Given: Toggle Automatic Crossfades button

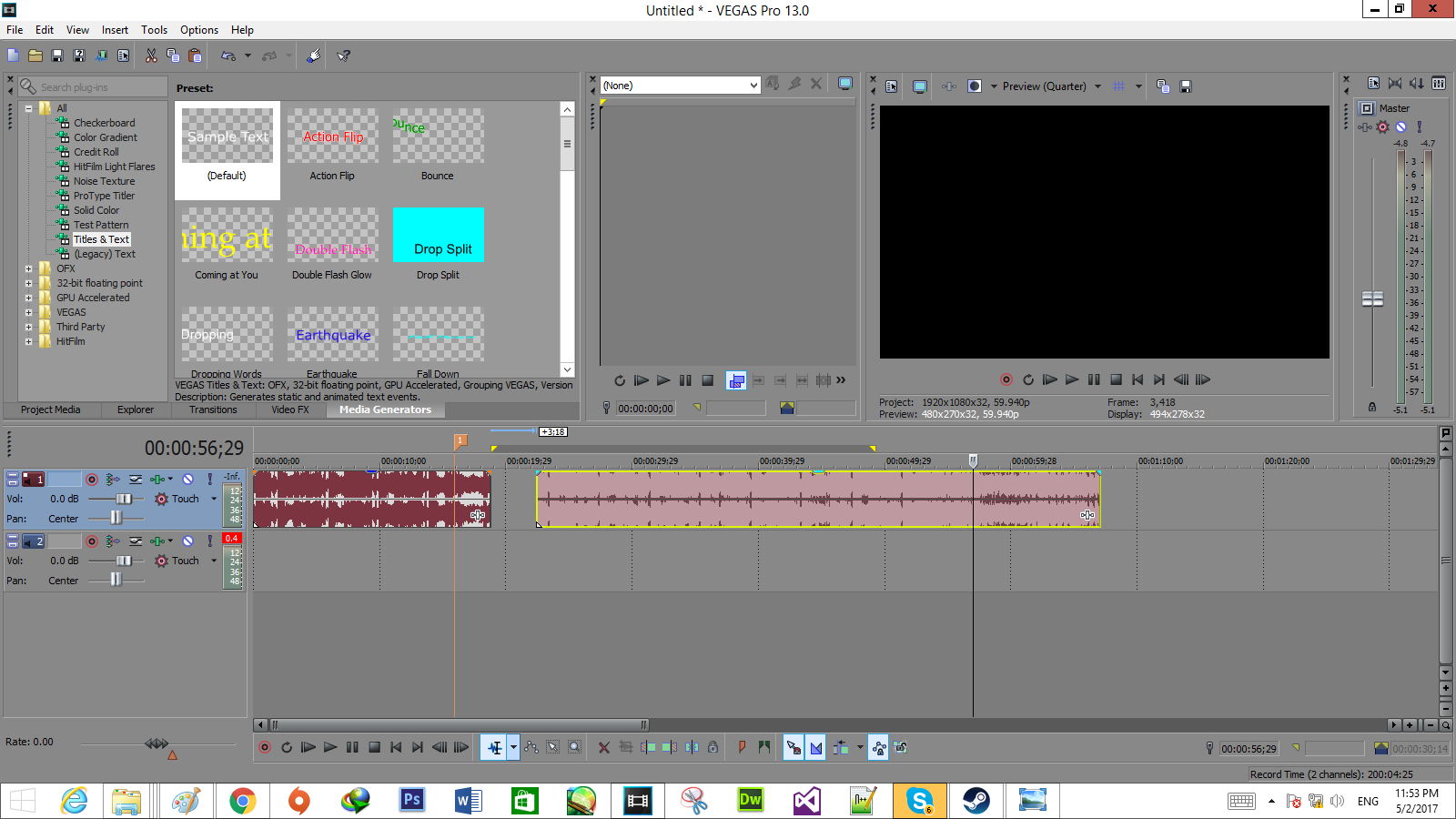Looking at the screenshot, I should (816, 748).
